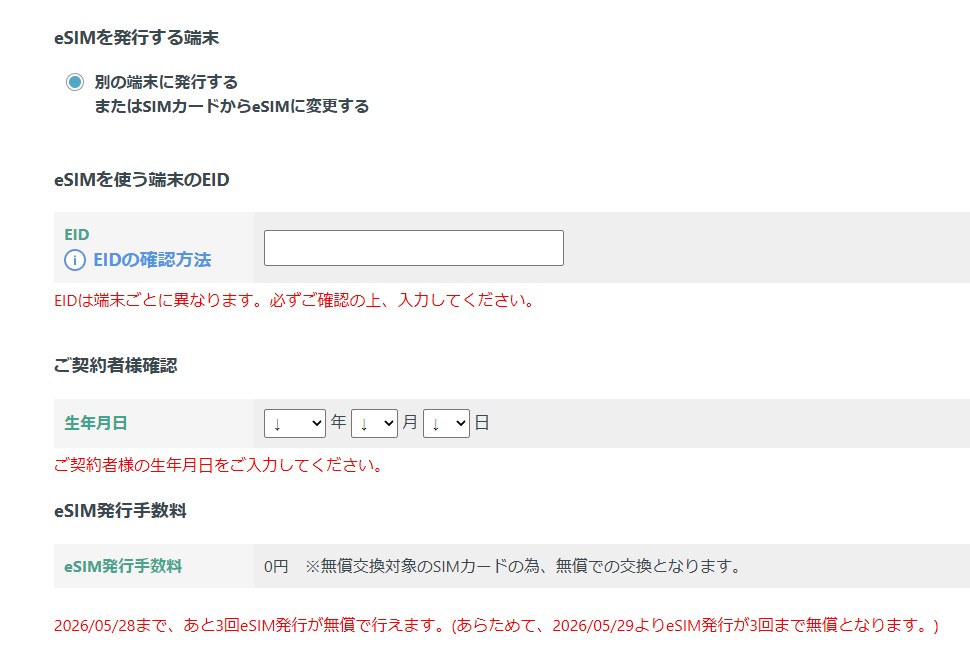Open the birth month dropdown

point(374,423)
